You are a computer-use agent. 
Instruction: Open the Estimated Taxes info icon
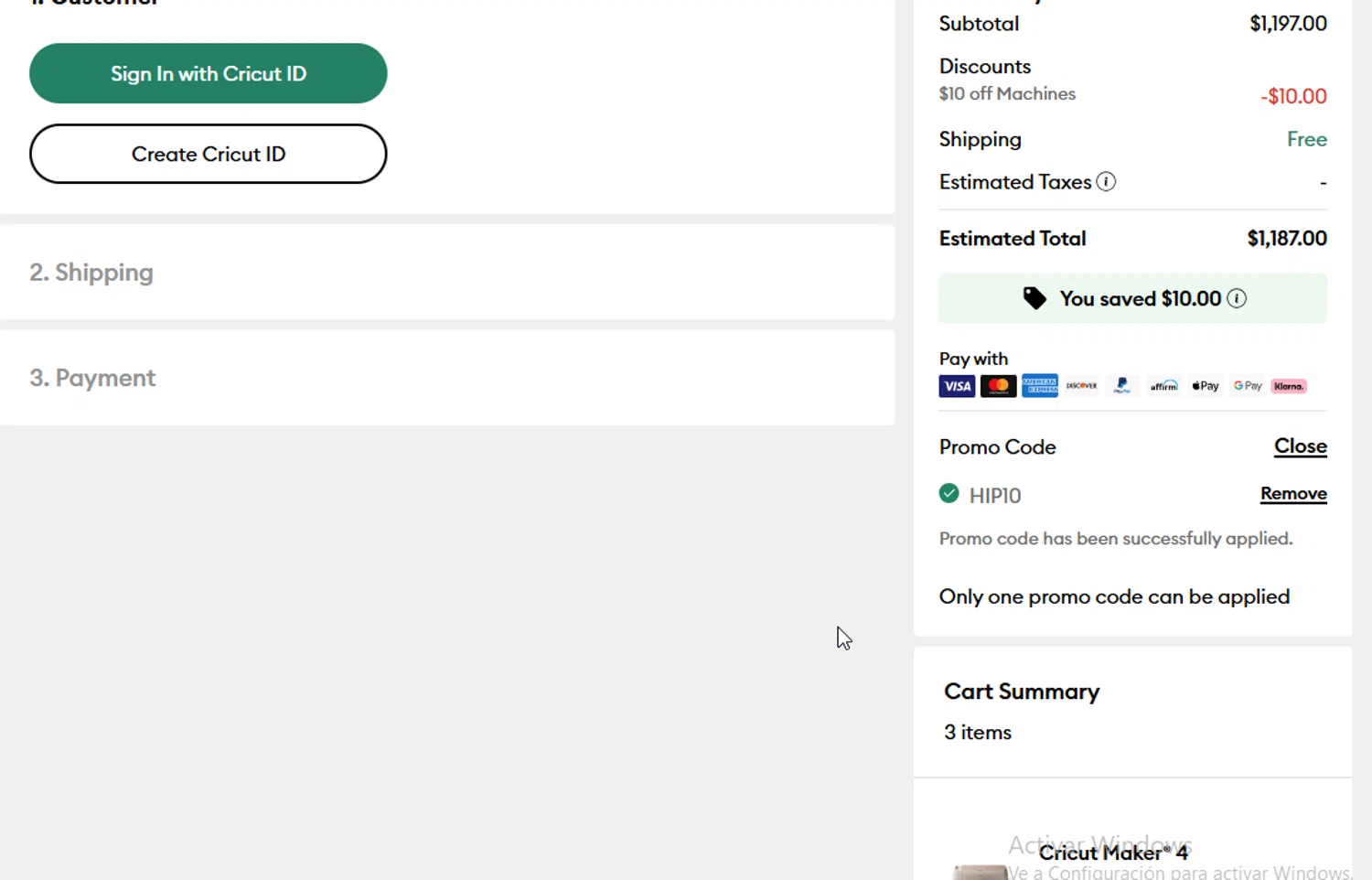coord(1106,182)
